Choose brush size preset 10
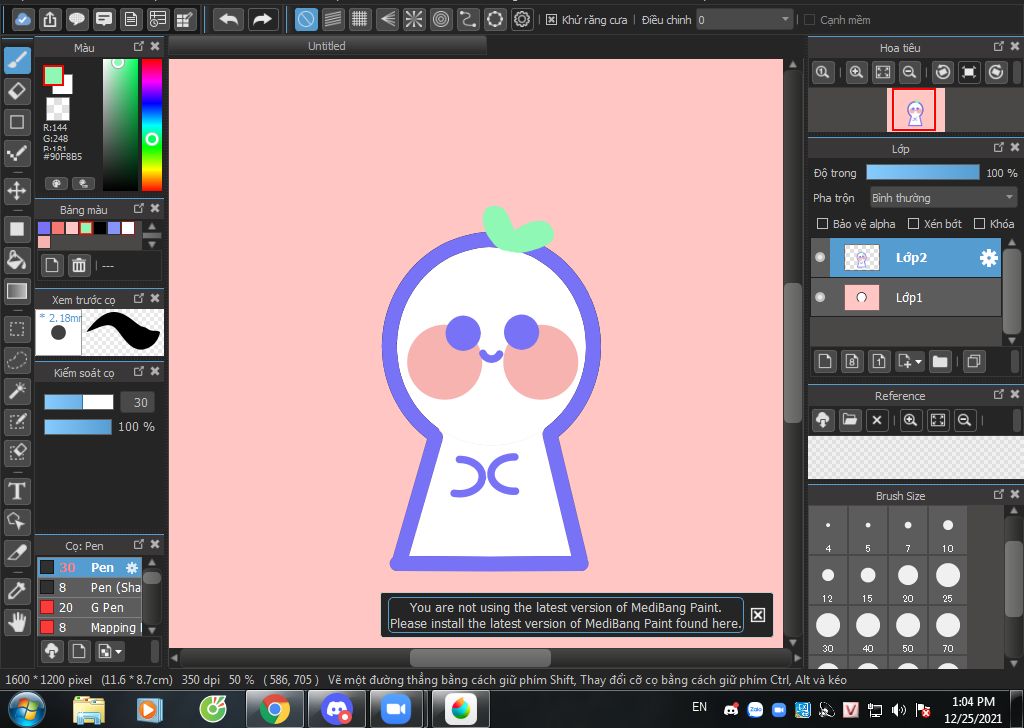The image size is (1024, 728). (x=948, y=531)
